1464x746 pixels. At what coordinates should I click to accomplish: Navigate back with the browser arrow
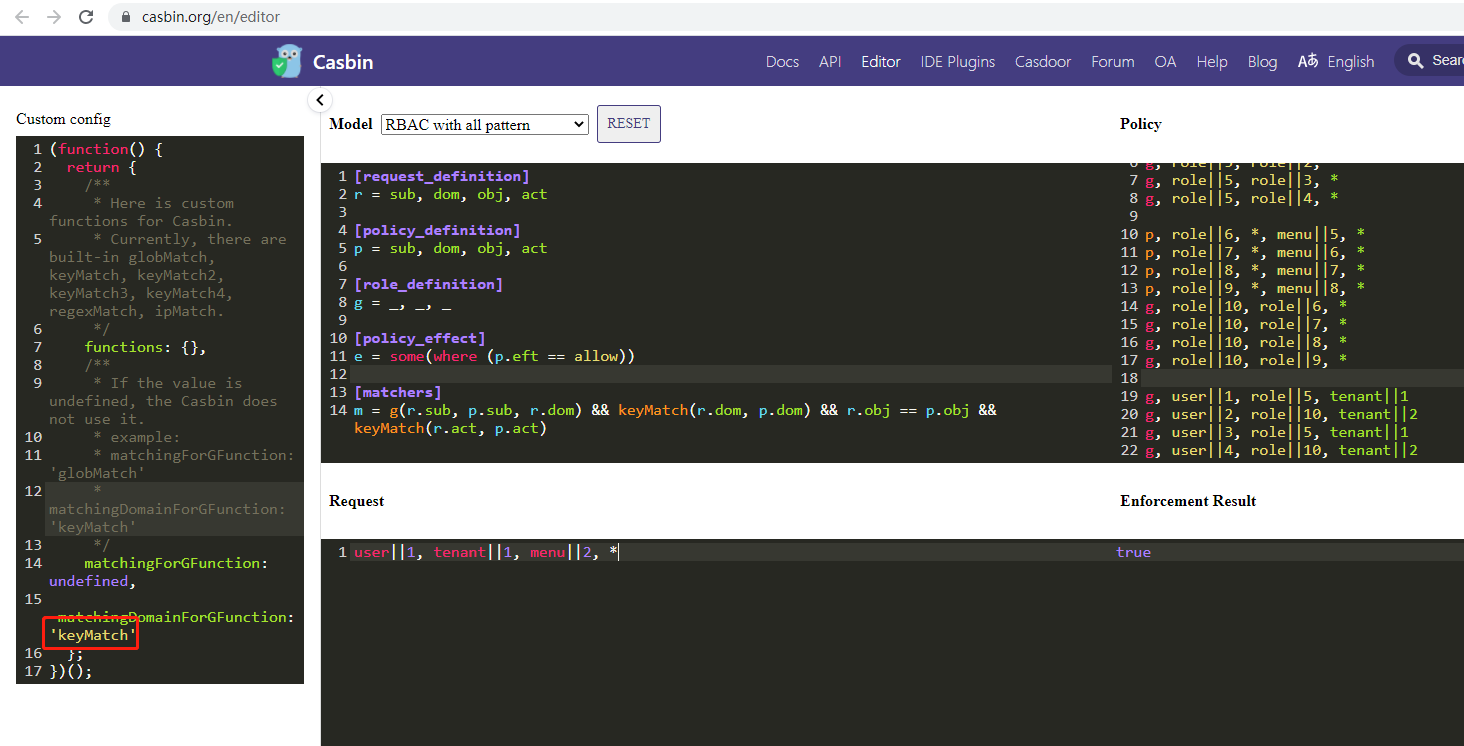click(x=21, y=16)
